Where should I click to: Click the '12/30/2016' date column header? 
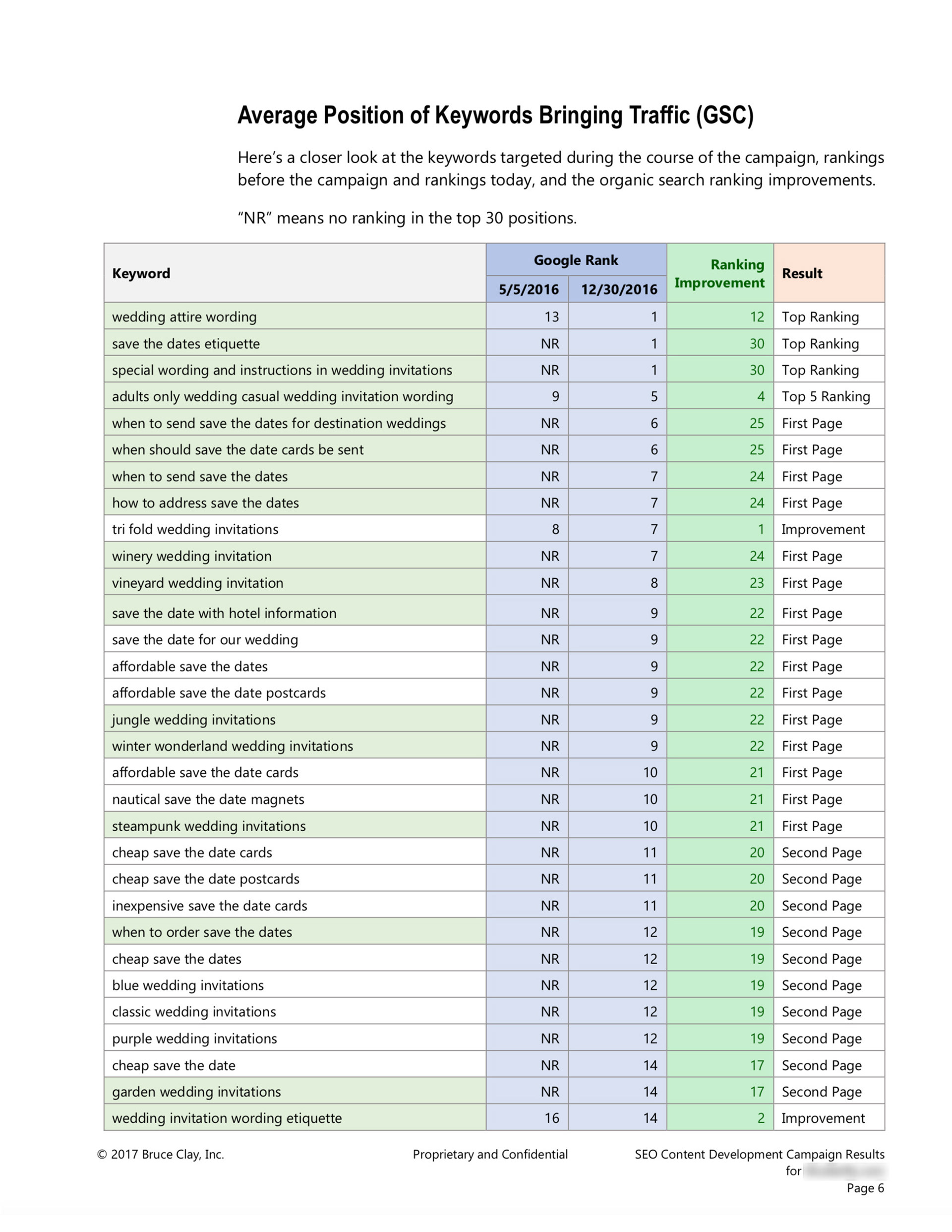coord(619,289)
